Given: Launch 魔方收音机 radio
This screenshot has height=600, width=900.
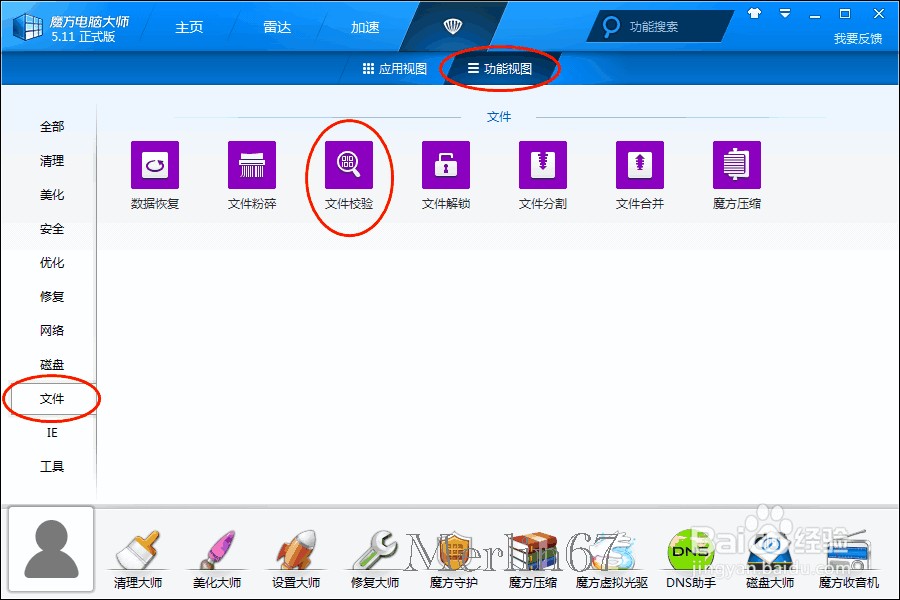Looking at the screenshot, I should tap(849, 559).
